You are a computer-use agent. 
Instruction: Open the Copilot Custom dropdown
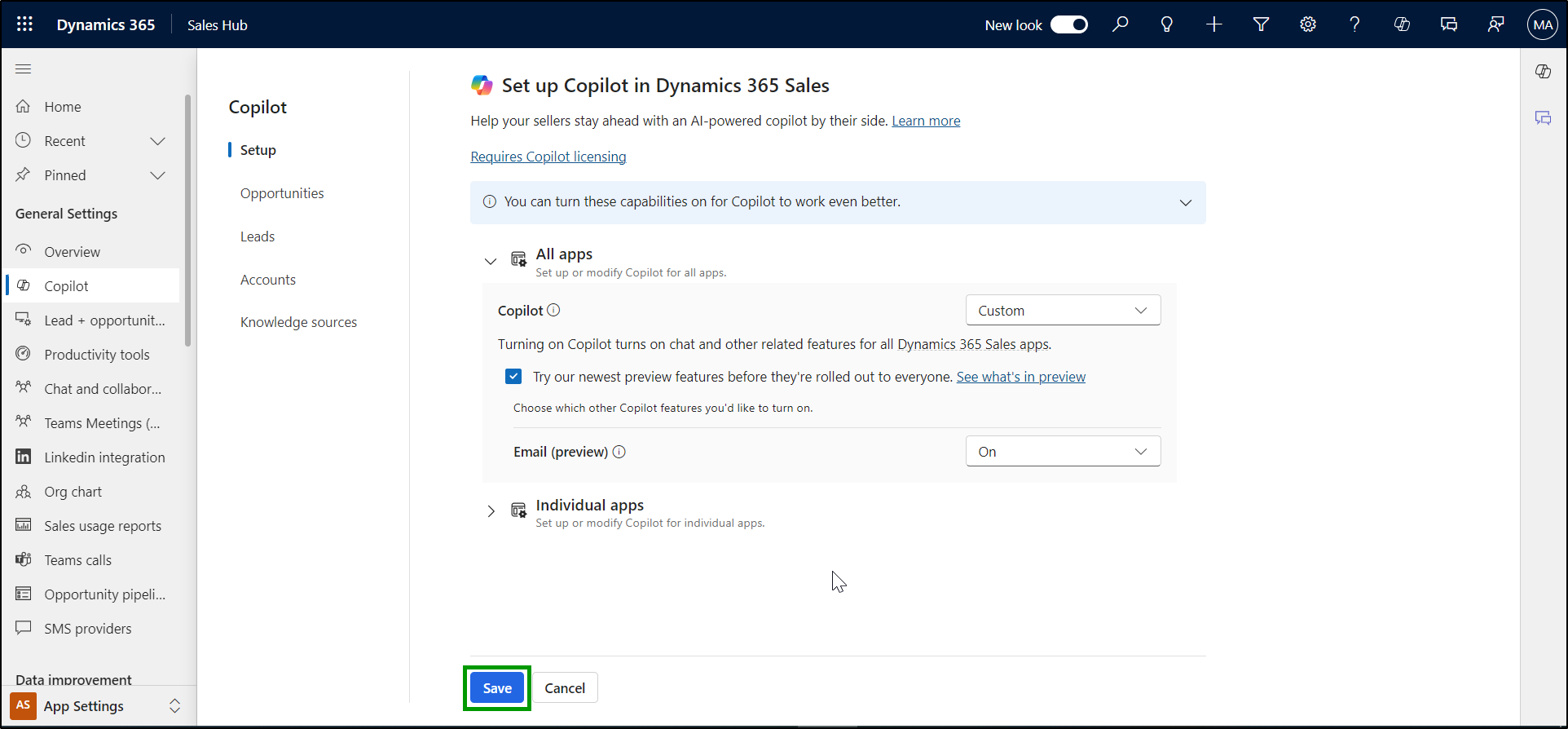(x=1063, y=310)
